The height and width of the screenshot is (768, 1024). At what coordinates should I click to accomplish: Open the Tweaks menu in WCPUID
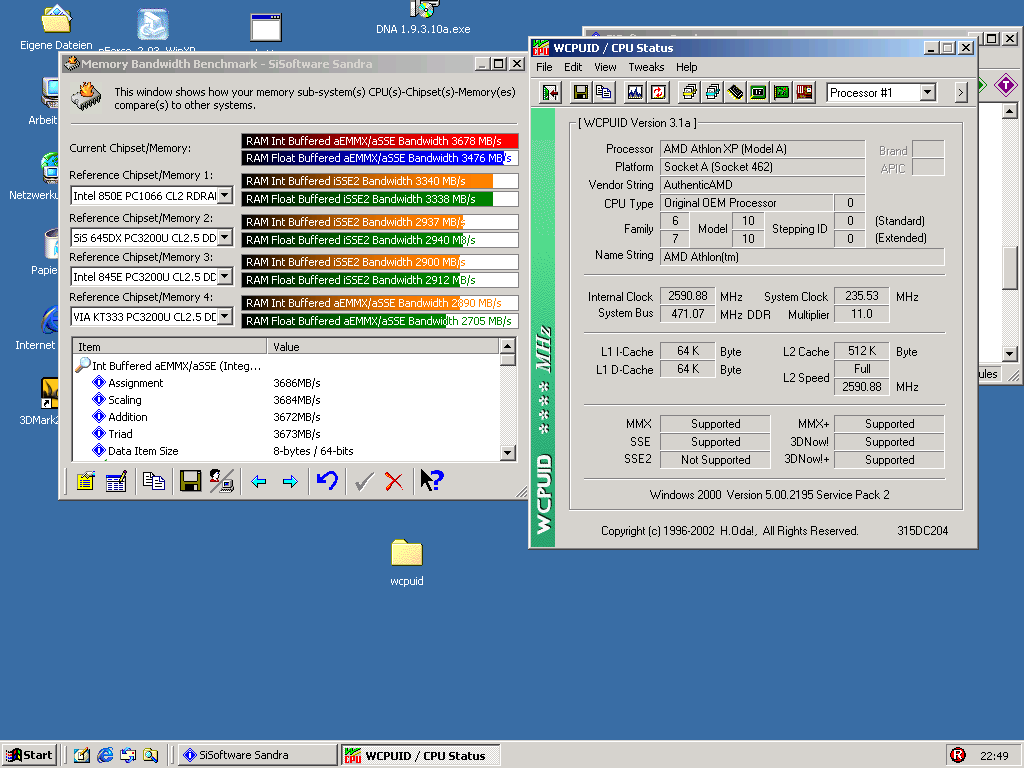click(646, 67)
